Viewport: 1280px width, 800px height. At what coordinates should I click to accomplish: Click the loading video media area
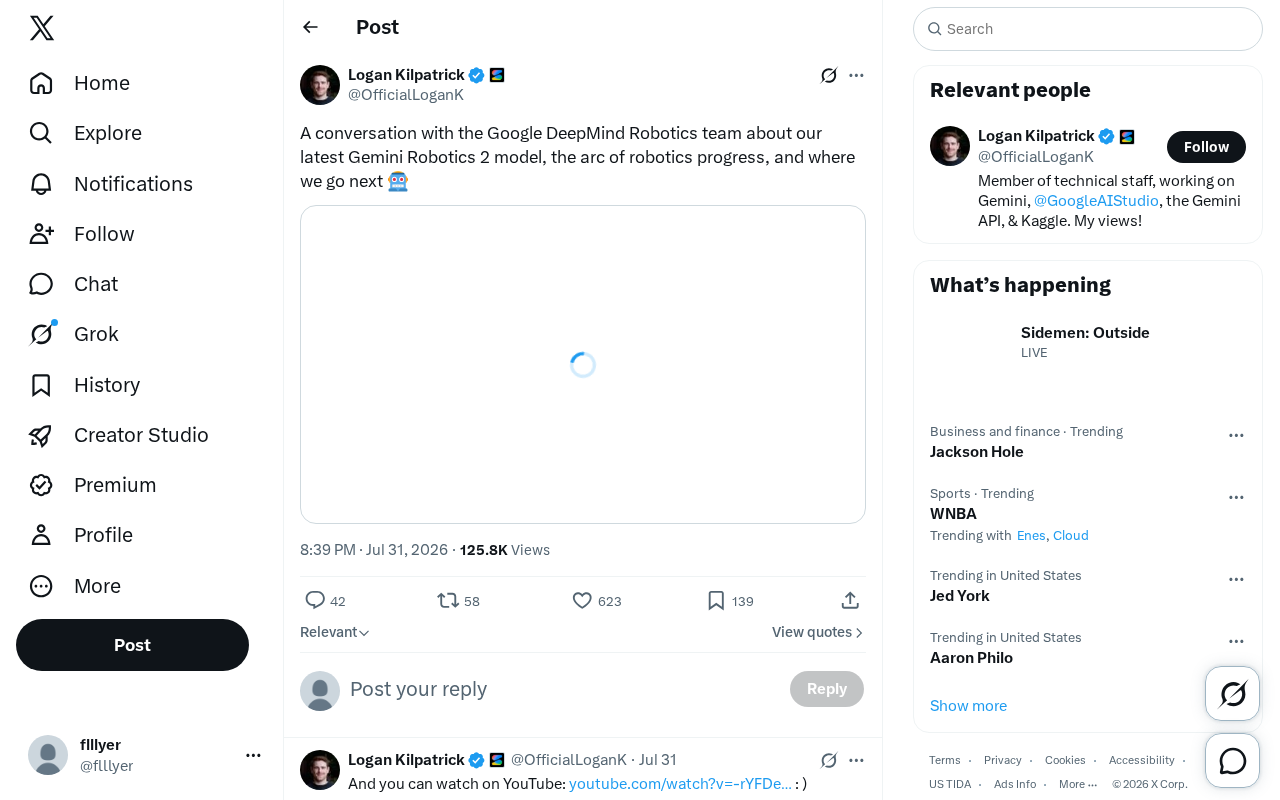583,364
